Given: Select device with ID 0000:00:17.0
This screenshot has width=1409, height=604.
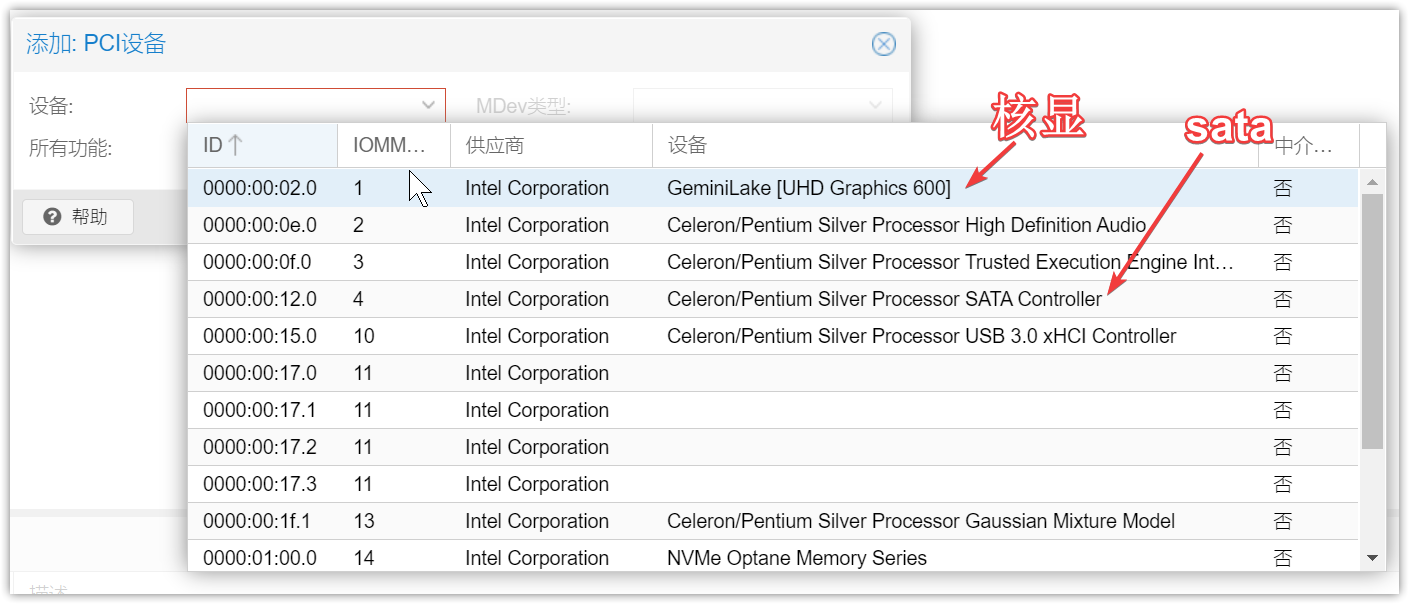Looking at the screenshot, I should point(260,374).
